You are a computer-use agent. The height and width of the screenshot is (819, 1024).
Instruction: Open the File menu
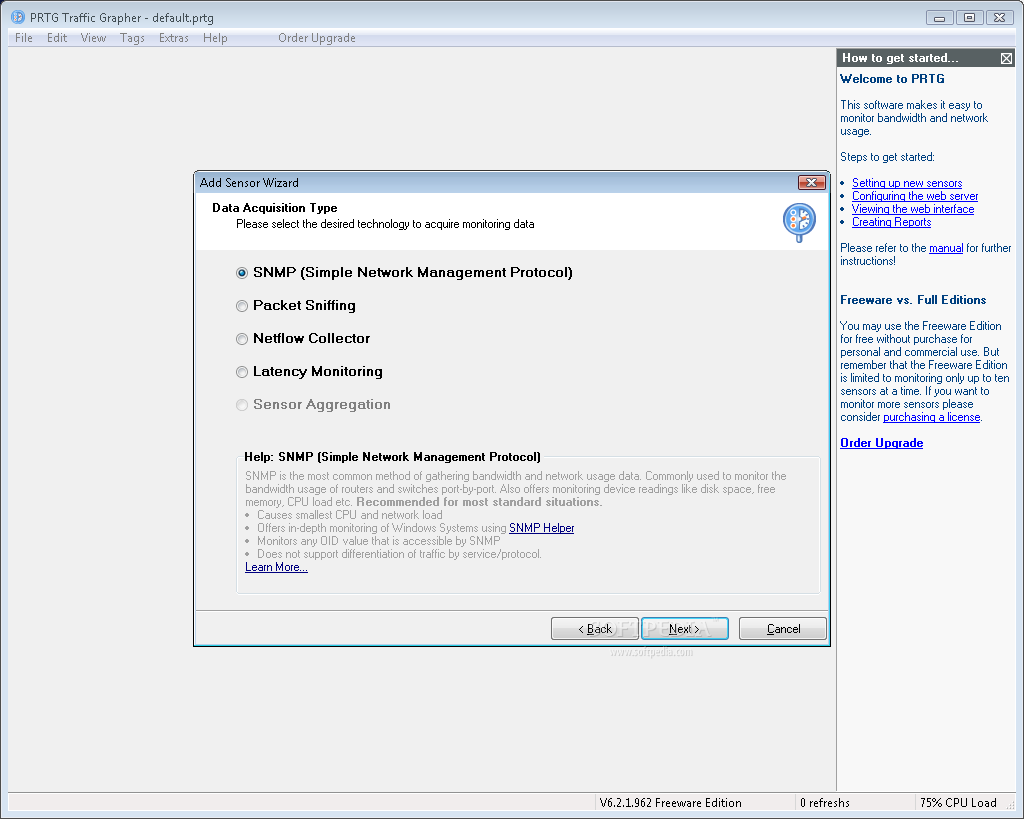click(x=24, y=38)
